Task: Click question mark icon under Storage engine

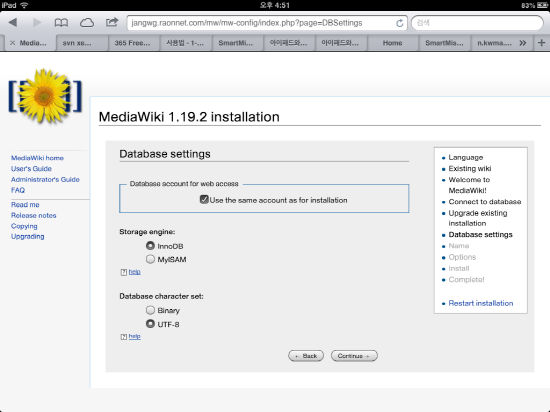Action: (x=123, y=272)
